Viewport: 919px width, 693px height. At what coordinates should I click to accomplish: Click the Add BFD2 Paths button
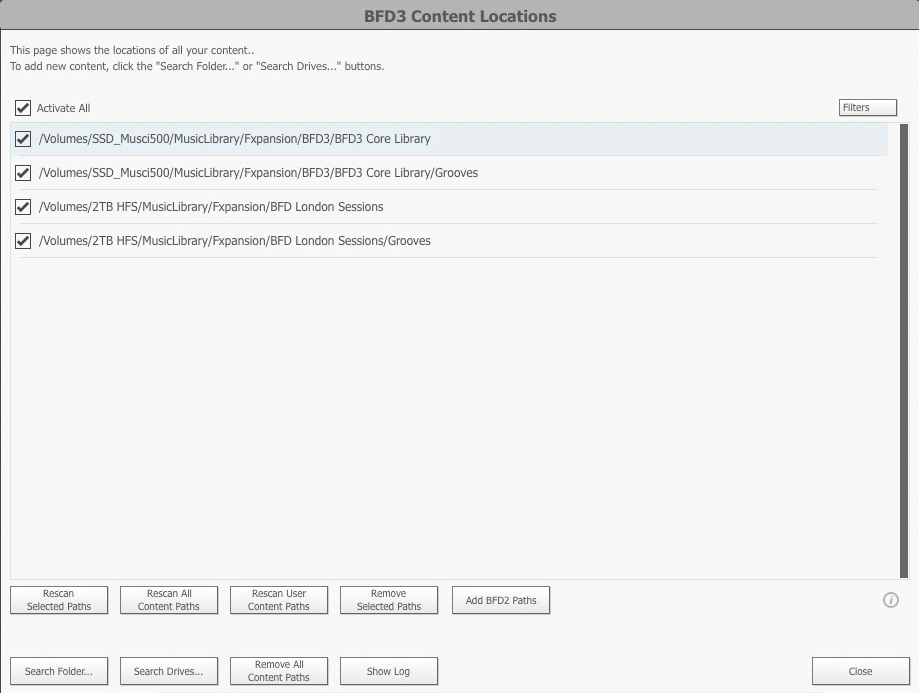(x=501, y=600)
